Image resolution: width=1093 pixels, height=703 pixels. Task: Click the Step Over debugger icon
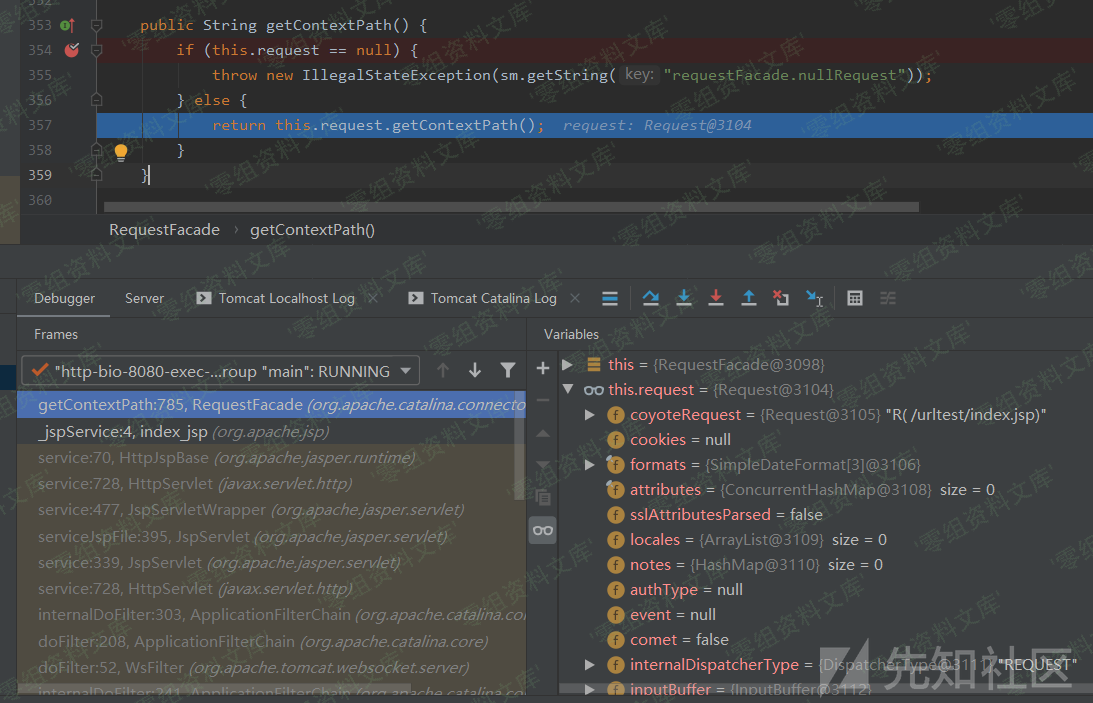(x=651, y=298)
